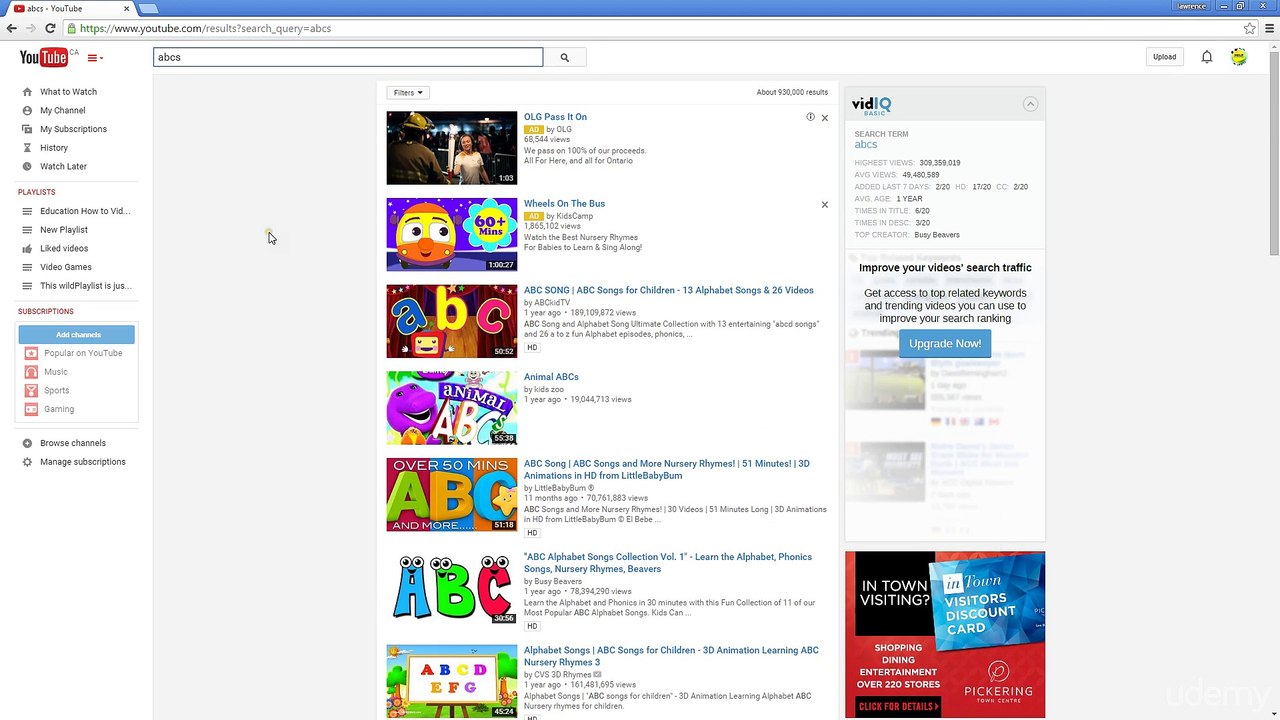Dismiss the OLG Pass It On ad
Image resolution: width=1280 pixels, height=720 pixels.
824,118
